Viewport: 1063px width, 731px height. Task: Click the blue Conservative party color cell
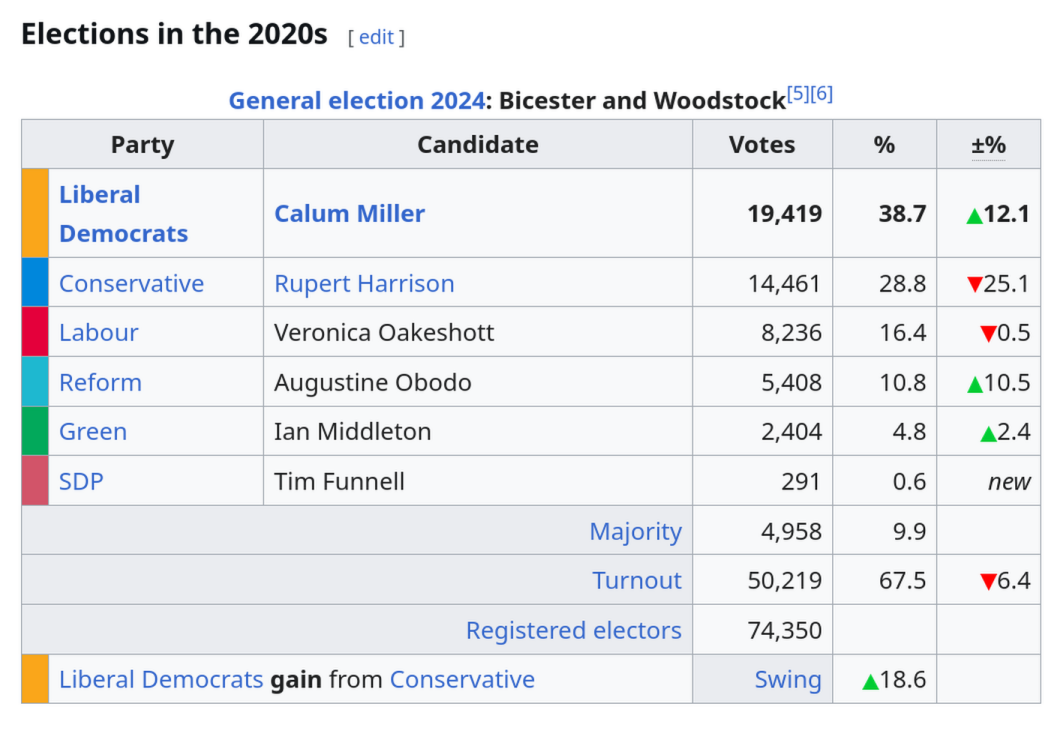[x=35, y=282]
